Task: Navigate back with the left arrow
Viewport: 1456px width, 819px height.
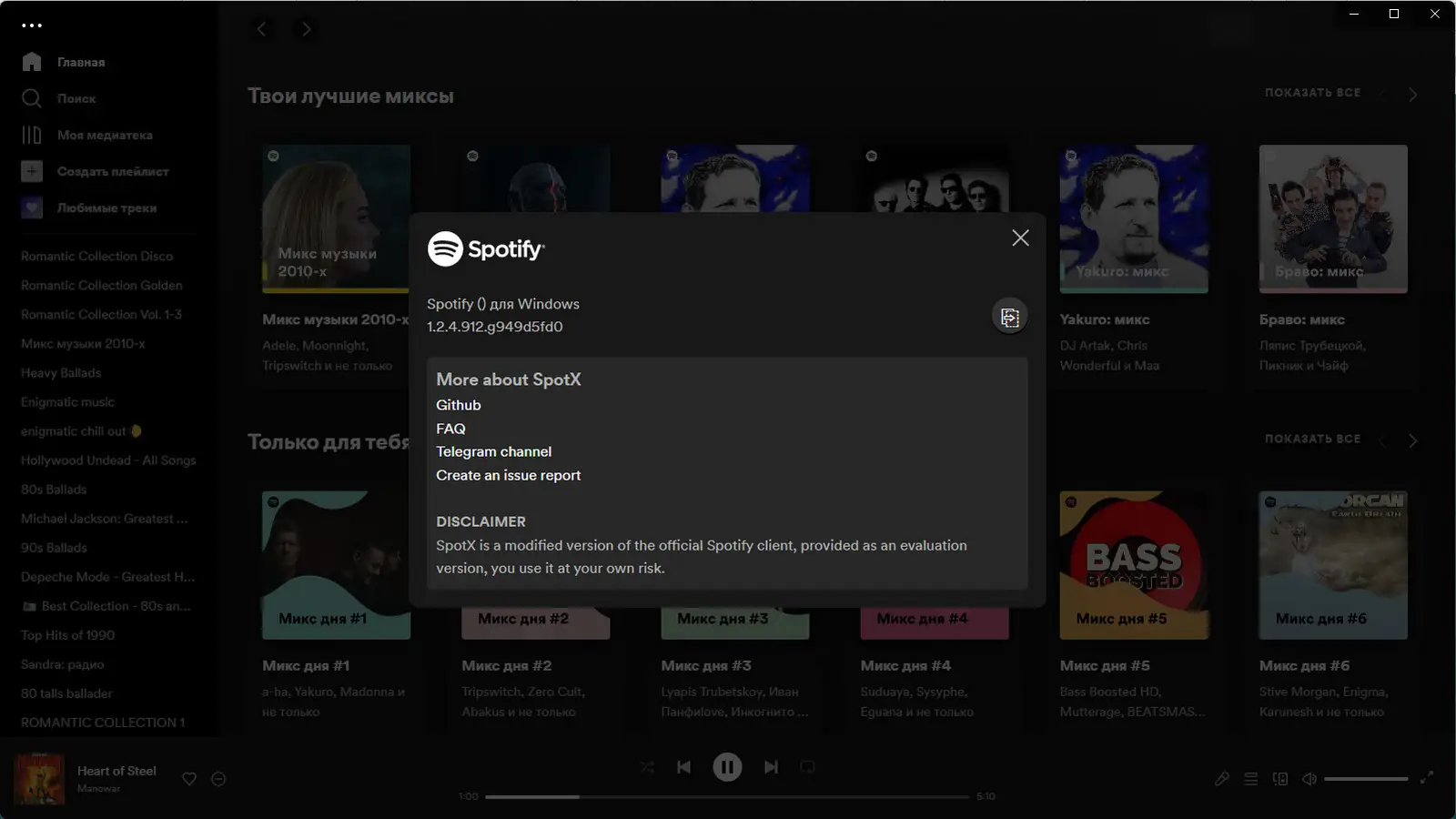Action: pos(261,29)
